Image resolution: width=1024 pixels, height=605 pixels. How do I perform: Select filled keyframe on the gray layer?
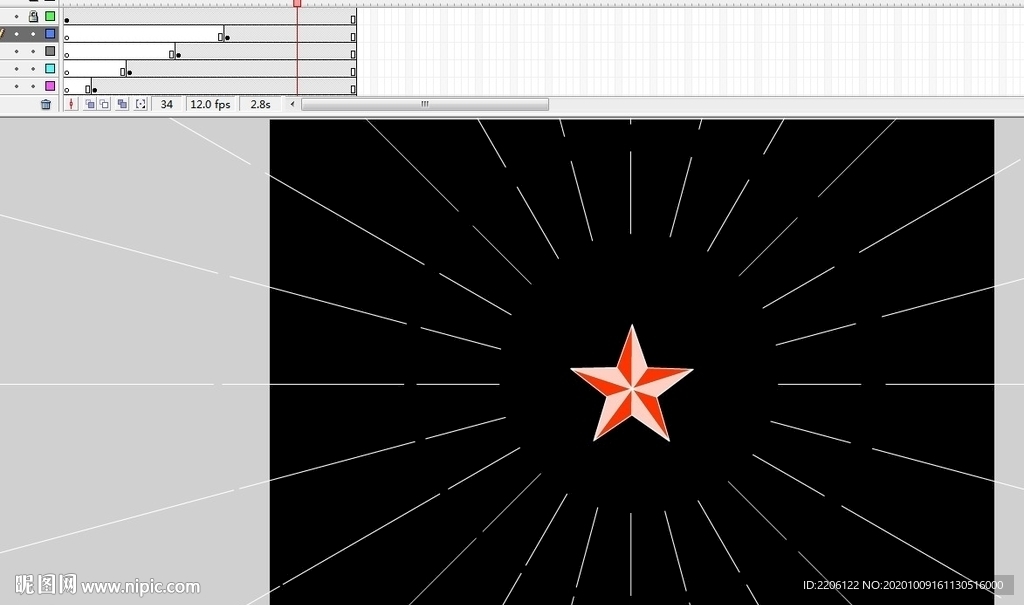tap(178, 55)
